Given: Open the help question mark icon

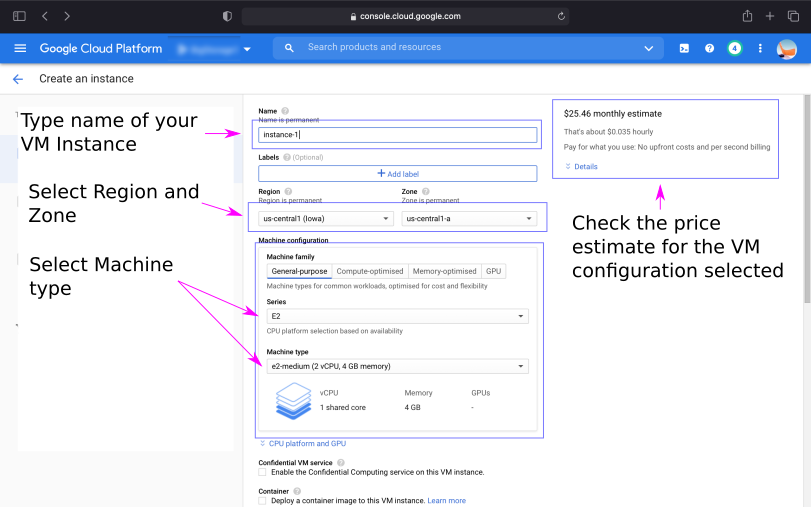Looking at the screenshot, I should click(709, 48).
